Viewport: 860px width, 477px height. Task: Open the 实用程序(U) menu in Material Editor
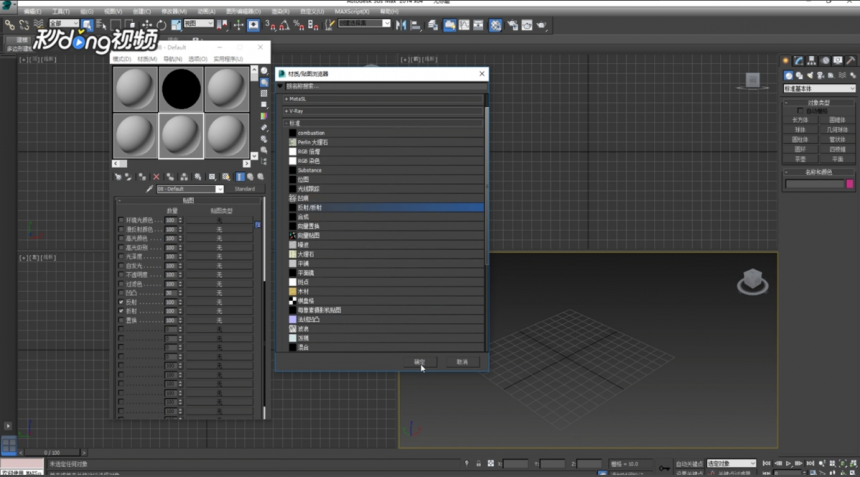(228, 59)
